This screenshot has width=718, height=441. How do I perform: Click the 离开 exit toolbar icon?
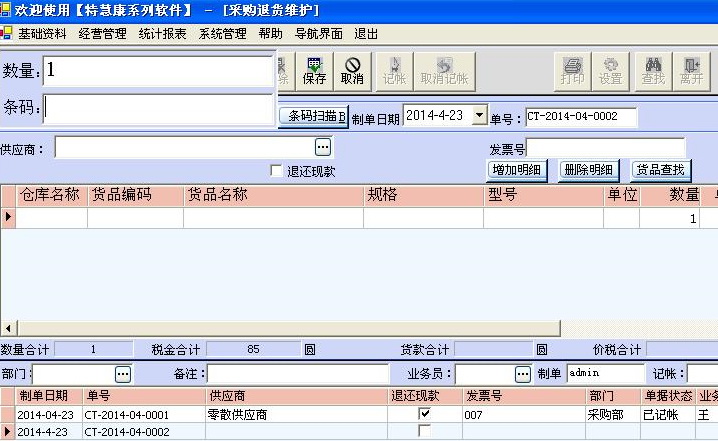pyautogui.click(x=691, y=71)
